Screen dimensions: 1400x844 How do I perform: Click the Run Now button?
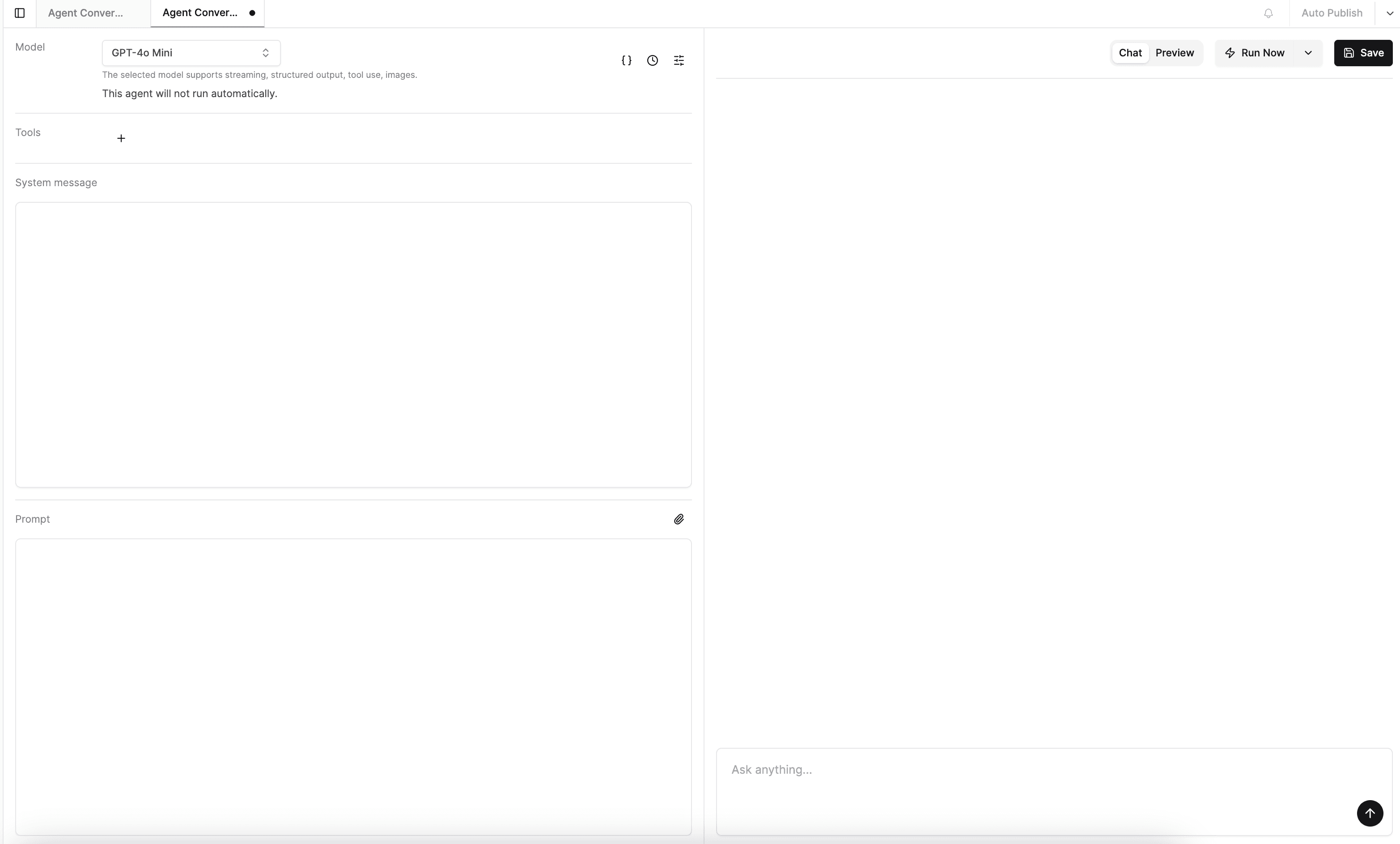click(1255, 53)
